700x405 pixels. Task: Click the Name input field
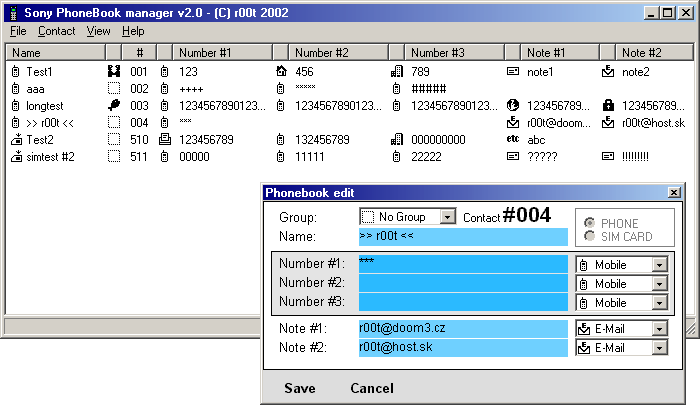[x=463, y=237]
